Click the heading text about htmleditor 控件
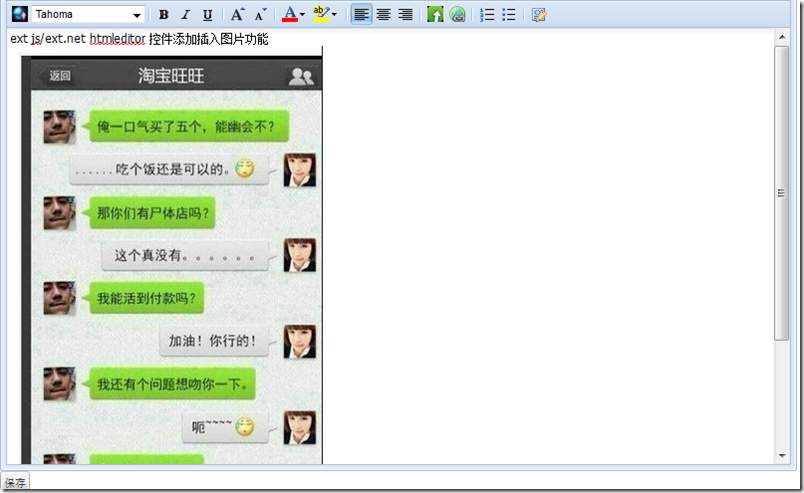Image resolution: width=804 pixels, height=493 pixels. tap(139, 39)
